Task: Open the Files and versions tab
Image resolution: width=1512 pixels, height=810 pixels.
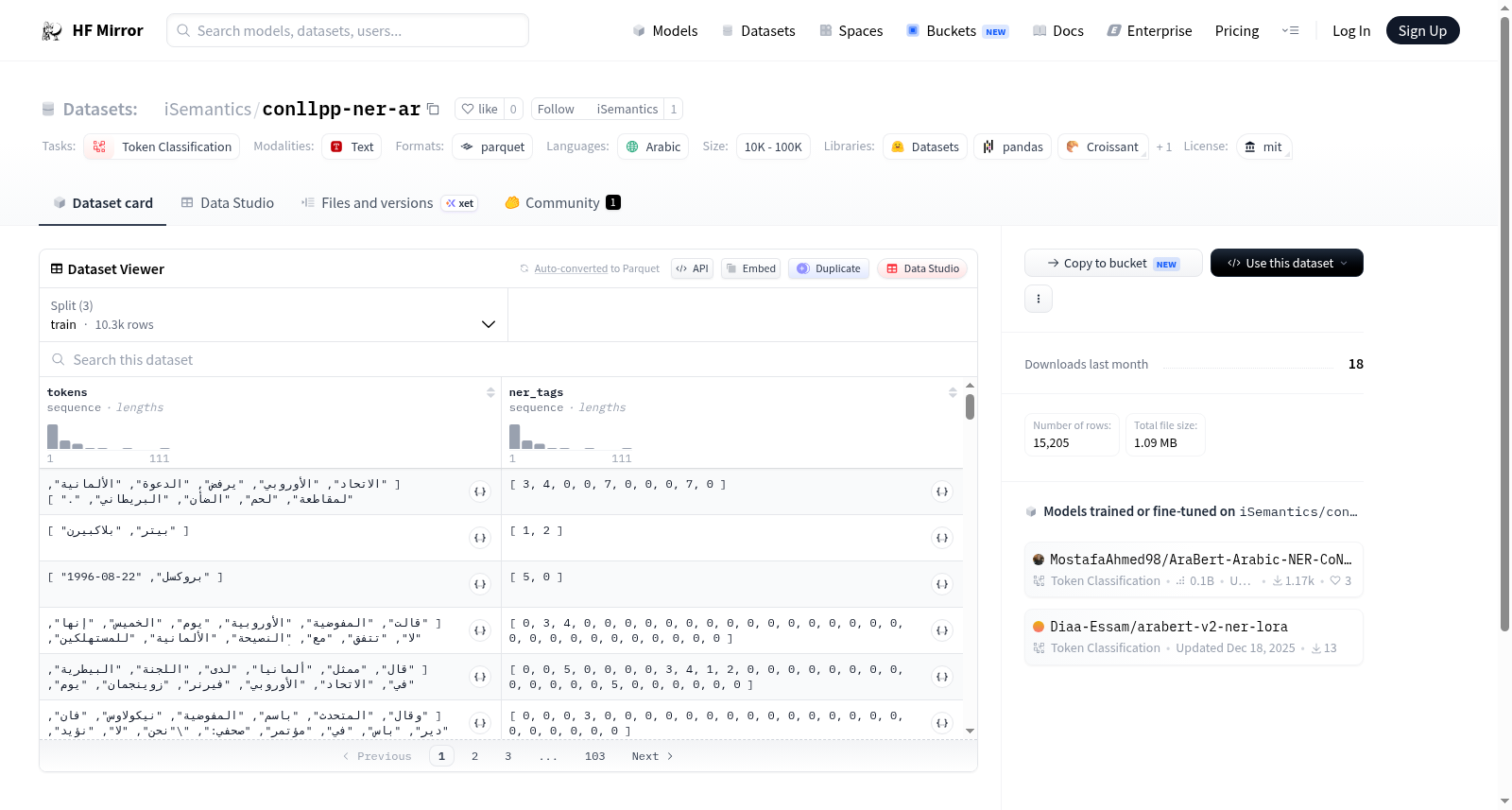Action: (388, 203)
